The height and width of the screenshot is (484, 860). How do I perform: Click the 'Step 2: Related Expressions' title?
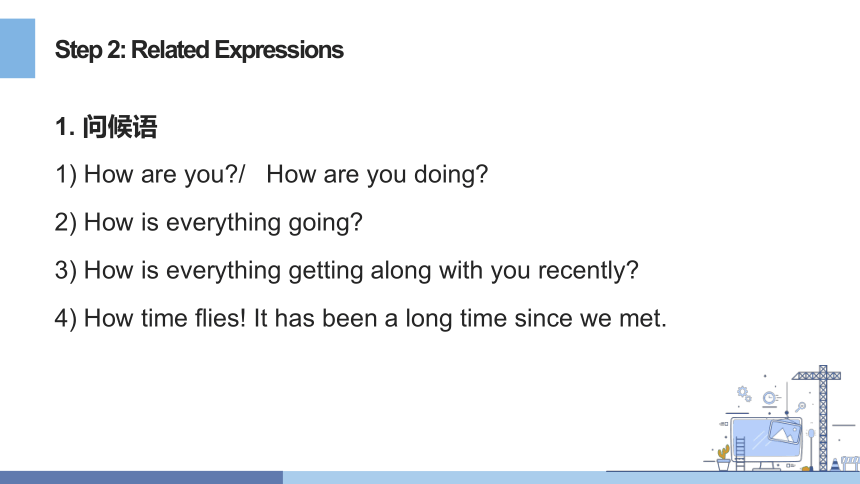(x=199, y=50)
